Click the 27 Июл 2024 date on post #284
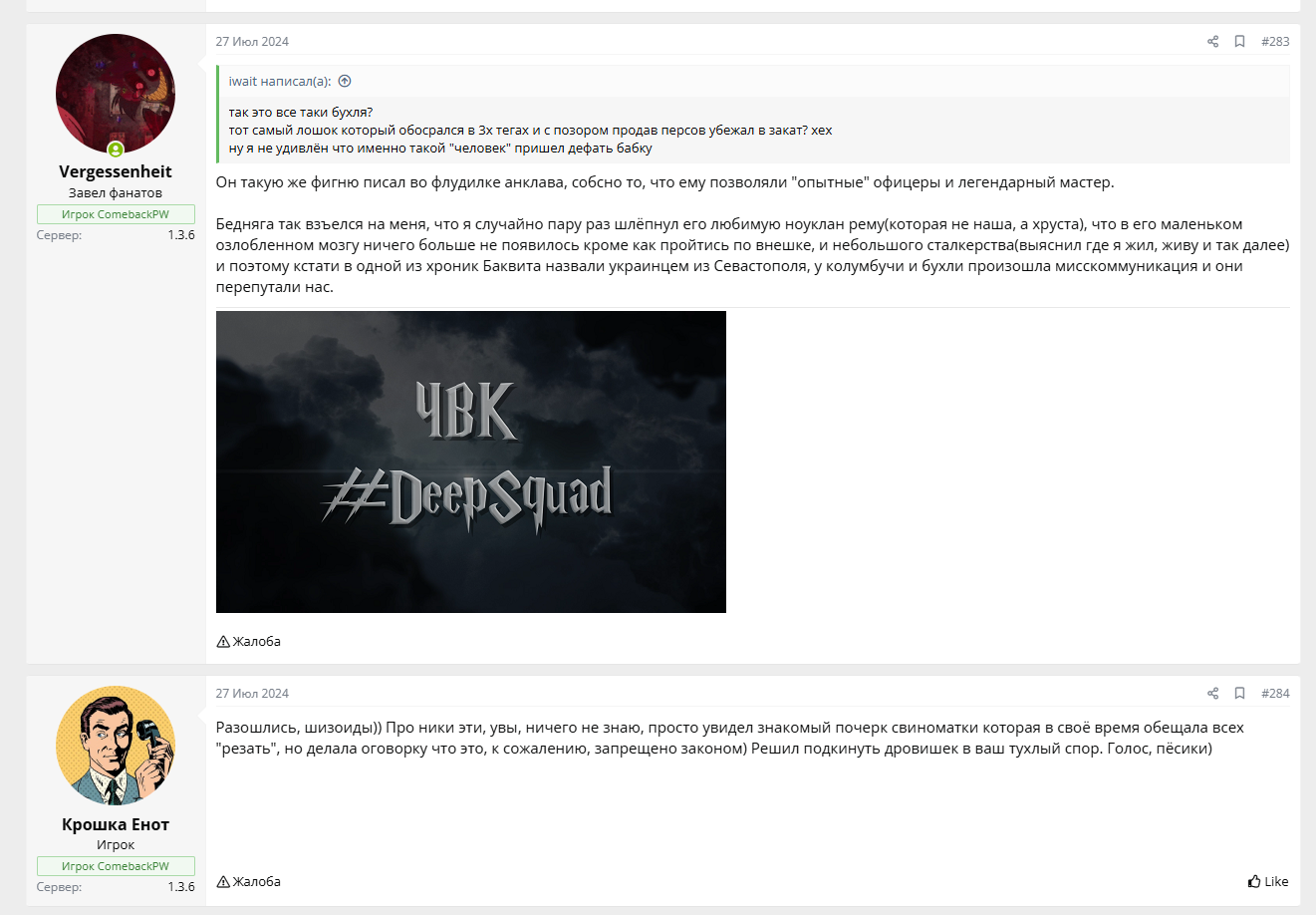 coord(252,694)
